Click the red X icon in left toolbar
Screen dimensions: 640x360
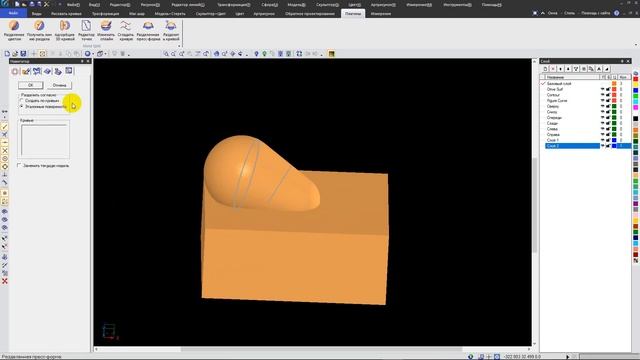pyautogui.click(x=4, y=281)
